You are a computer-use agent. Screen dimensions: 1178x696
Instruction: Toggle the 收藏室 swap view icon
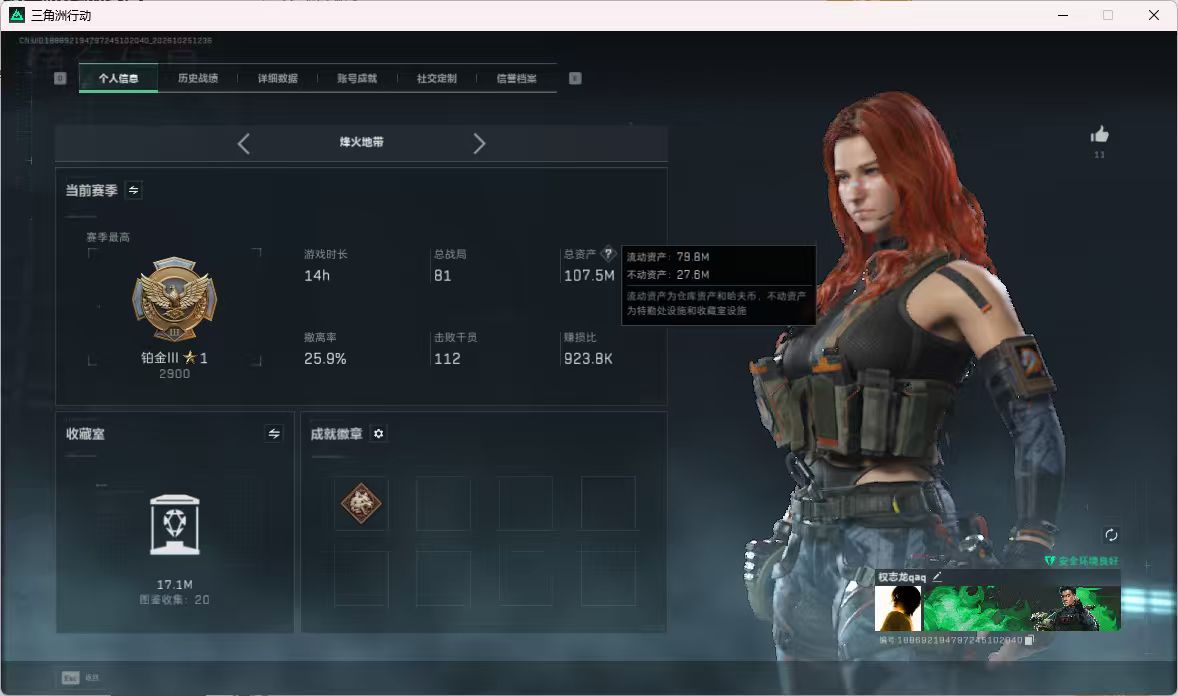point(273,434)
